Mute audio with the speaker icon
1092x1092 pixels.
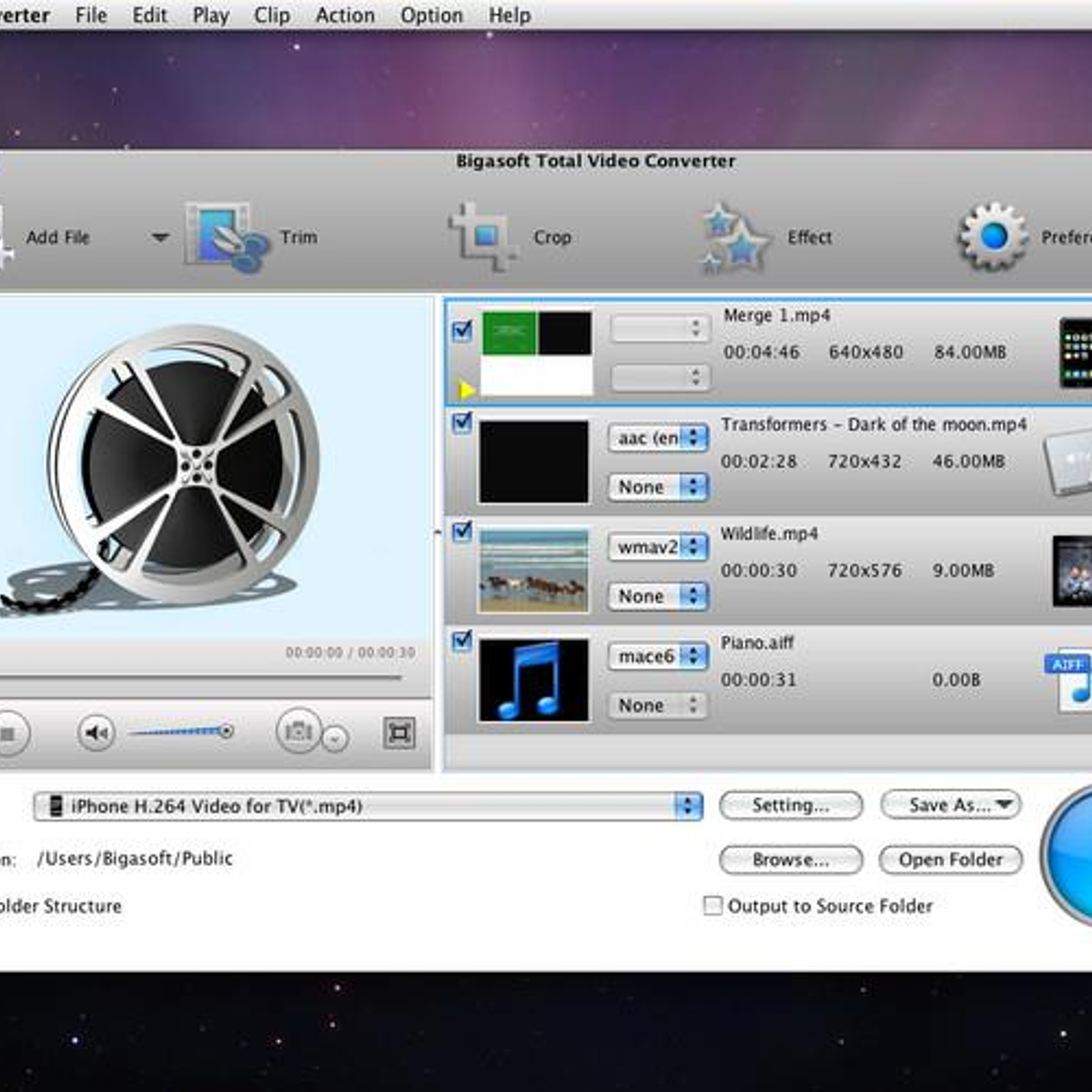point(96,733)
